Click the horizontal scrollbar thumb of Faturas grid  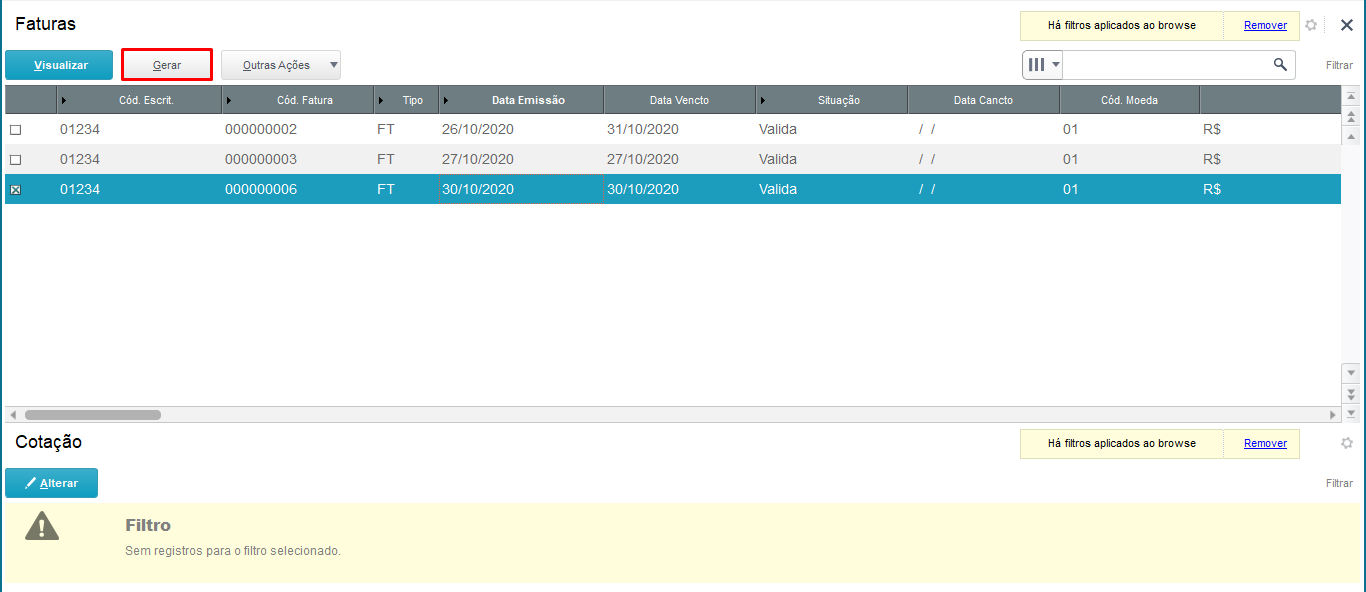coord(92,414)
